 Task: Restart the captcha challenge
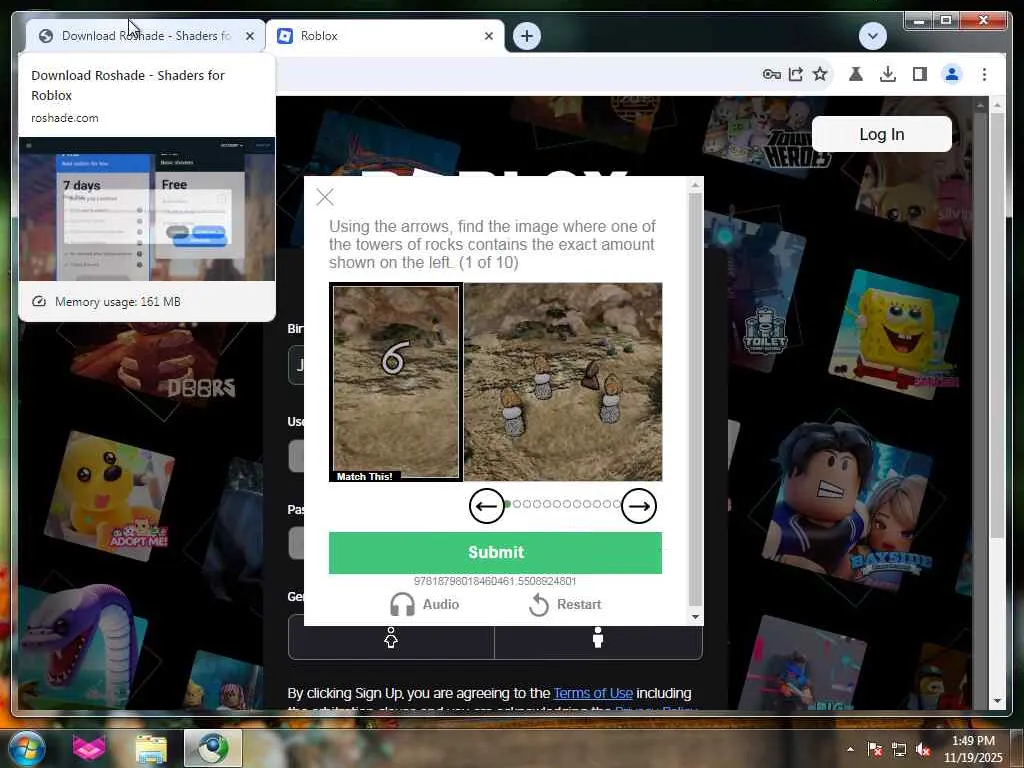tap(565, 605)
